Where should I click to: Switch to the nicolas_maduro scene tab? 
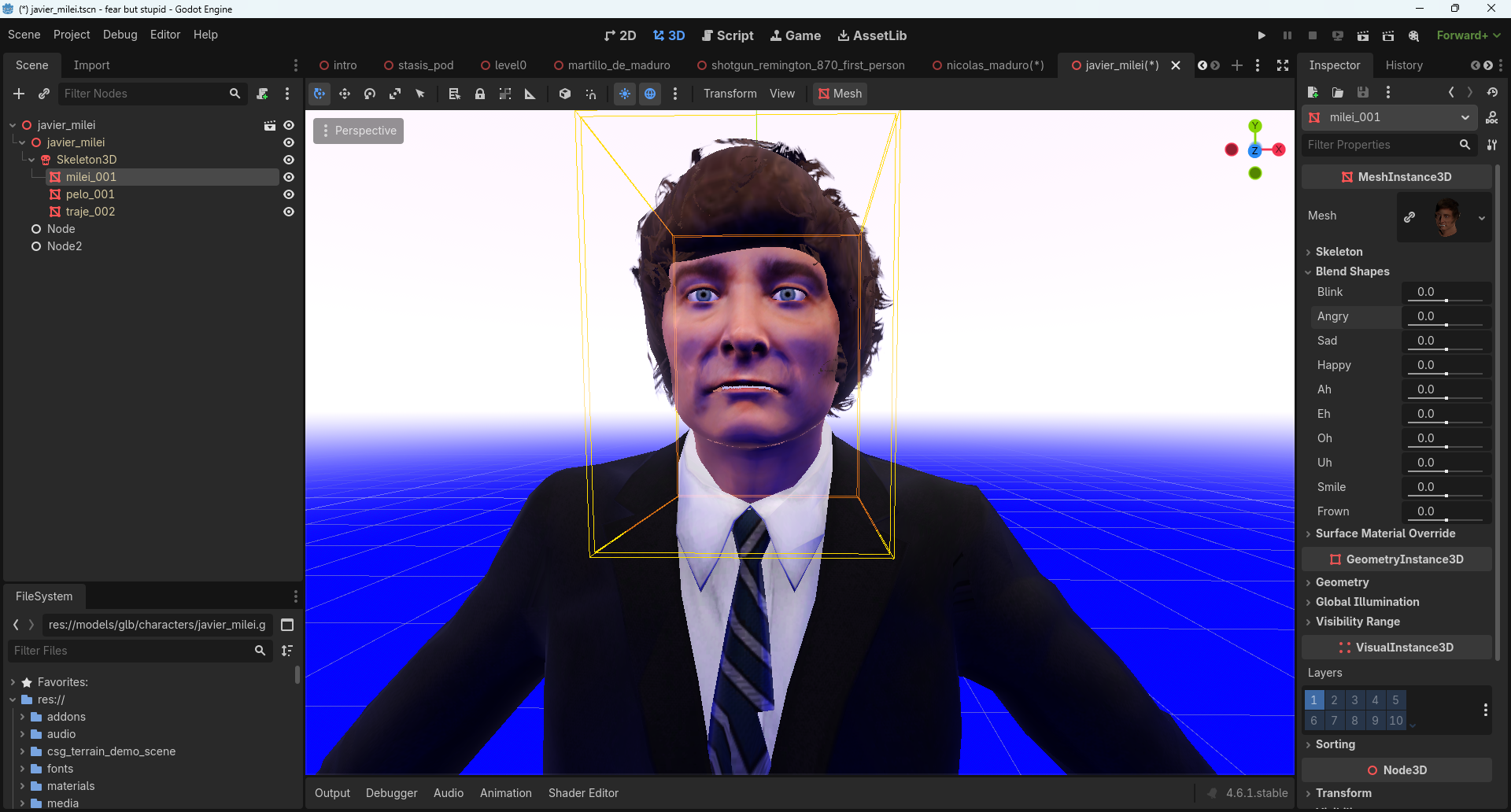tap(988, 65)
